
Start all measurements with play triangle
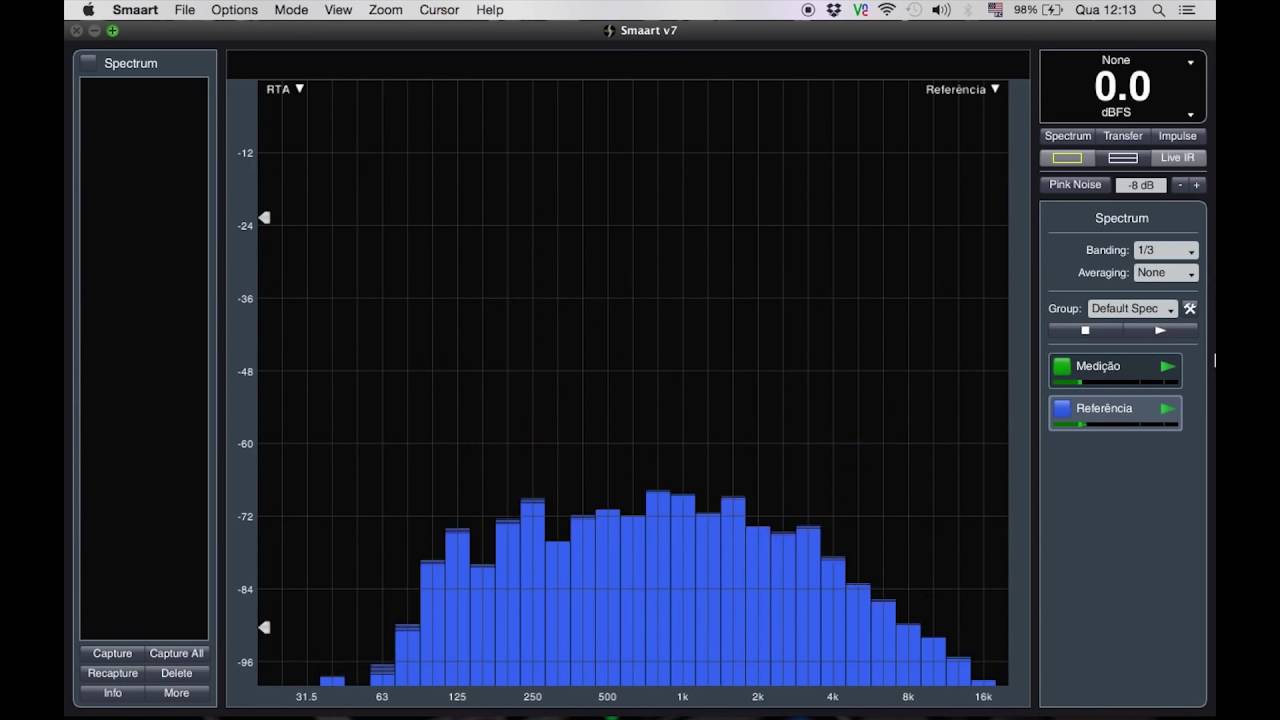pos(1160,330)
